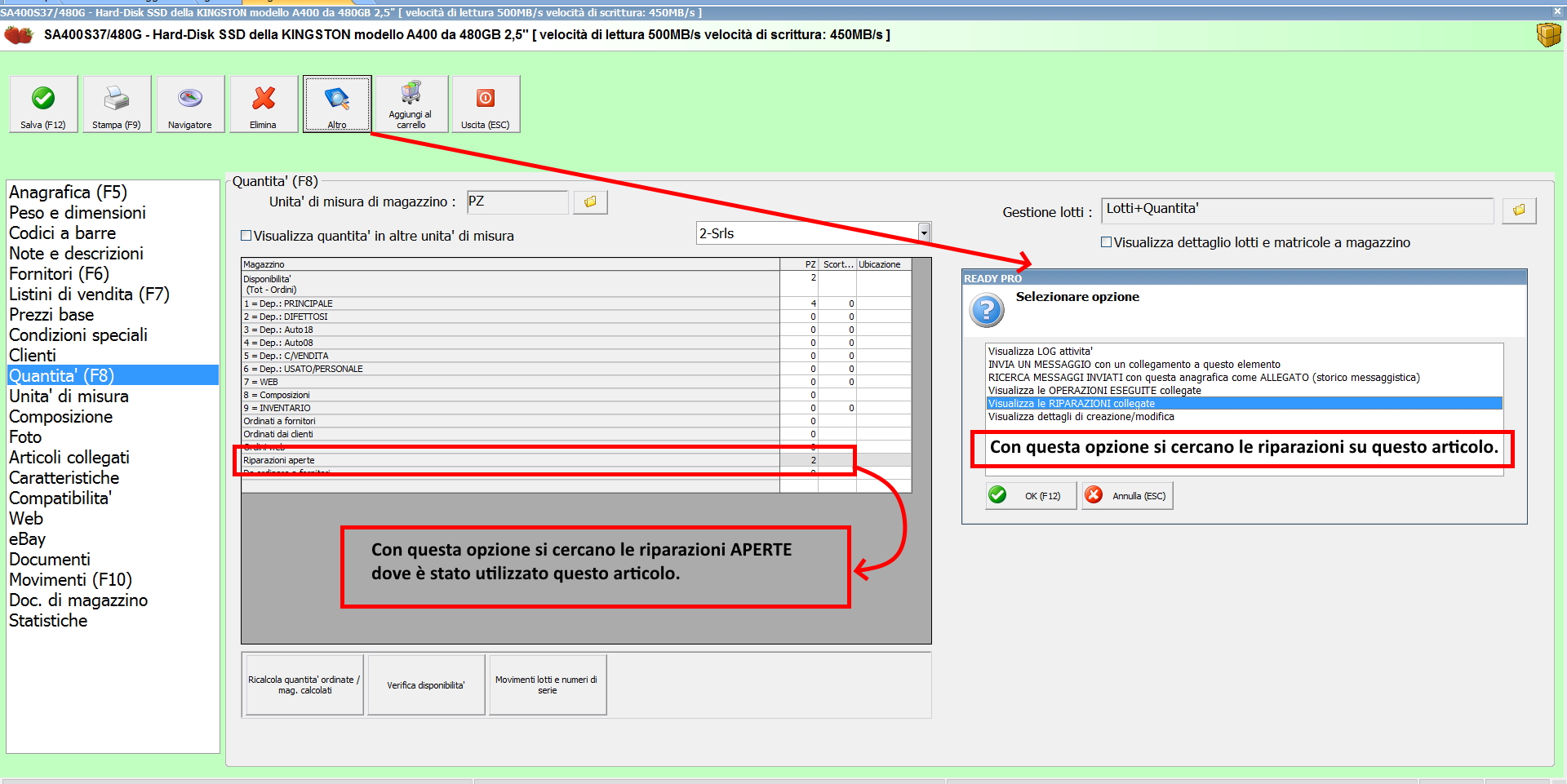This screenshot has height=784, width=1567.
Task: Open the Clienti section
Action: coord(33,355)
